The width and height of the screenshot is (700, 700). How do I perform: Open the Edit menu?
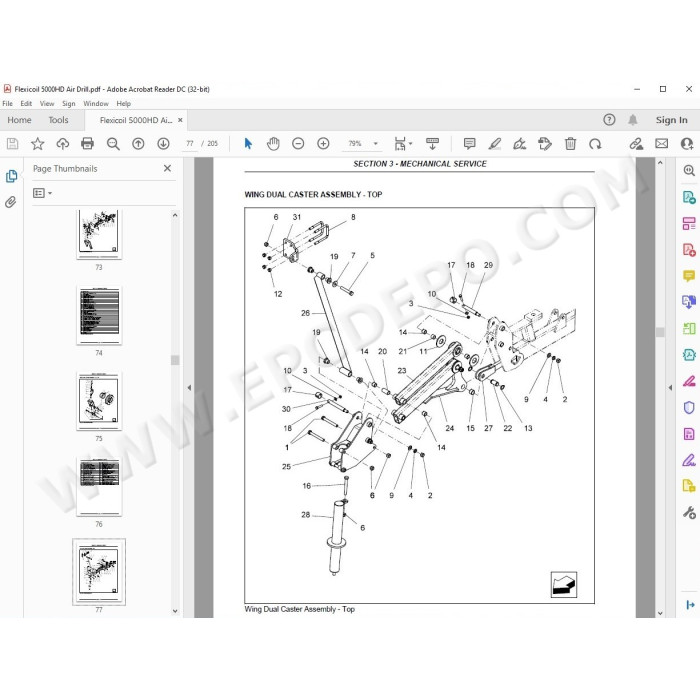pos(26,104)
